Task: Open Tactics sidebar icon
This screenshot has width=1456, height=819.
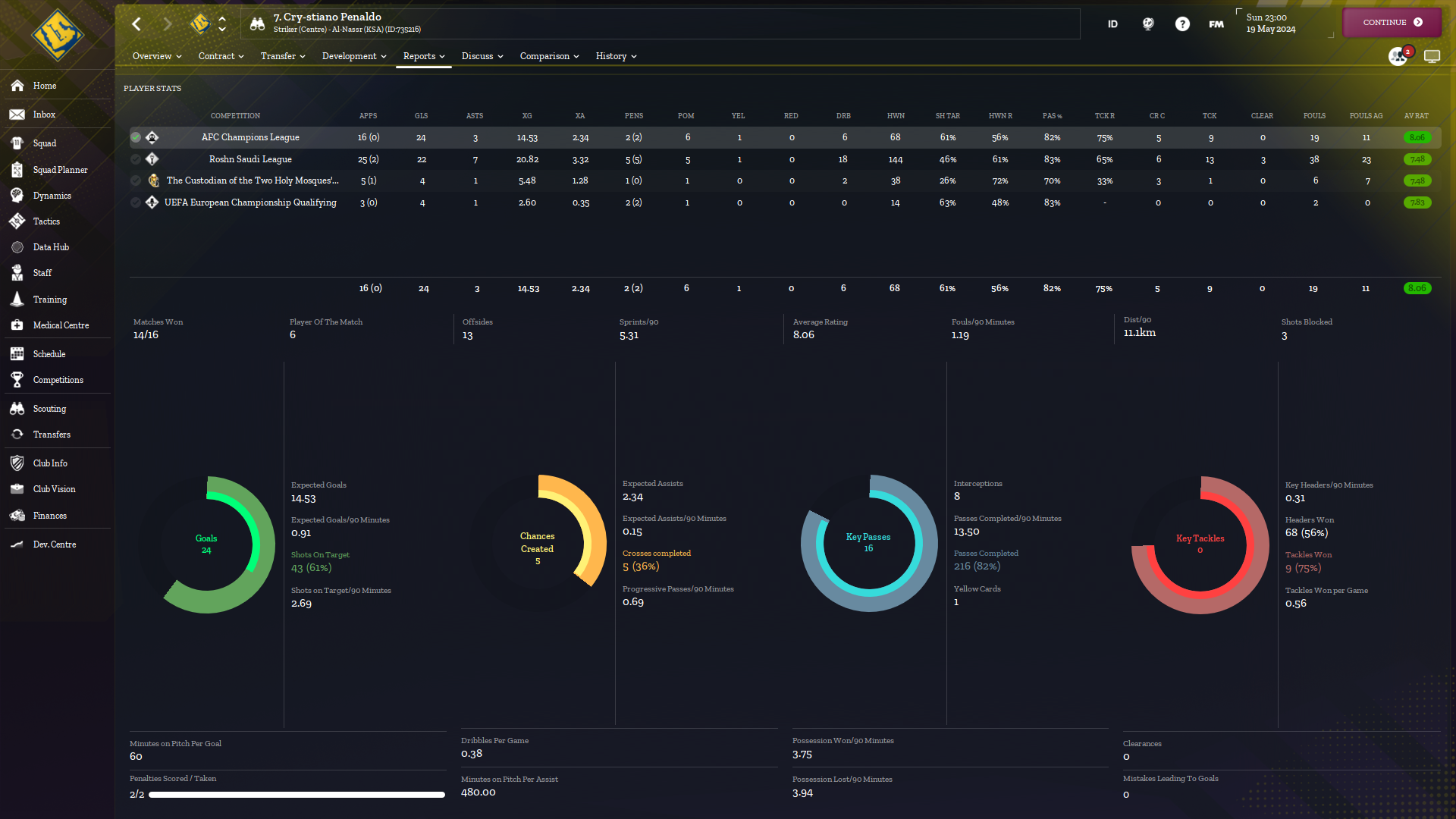Action: click(x=17, y=221)
